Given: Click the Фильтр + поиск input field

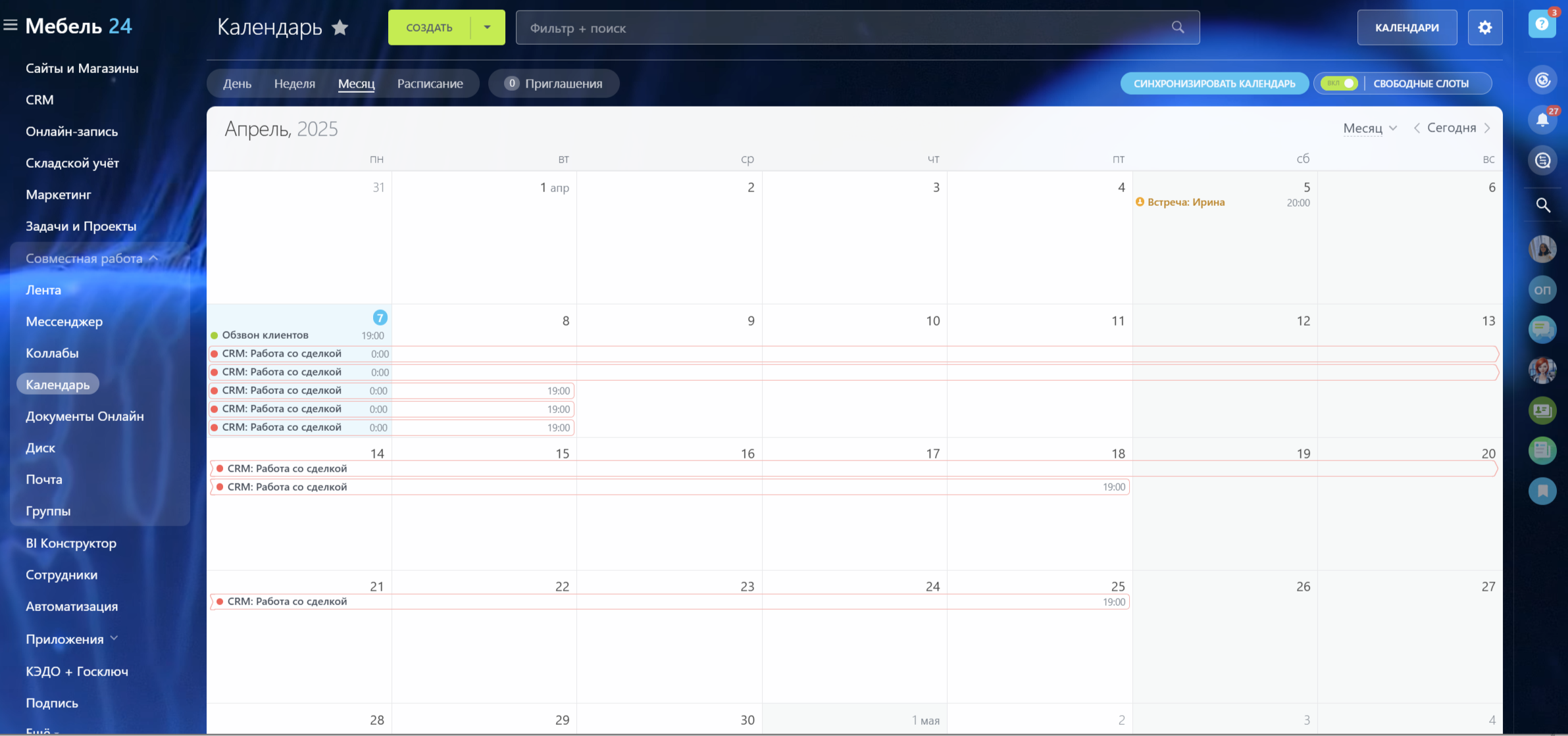Looking at the screenshot, I should [x=842, y=28].
